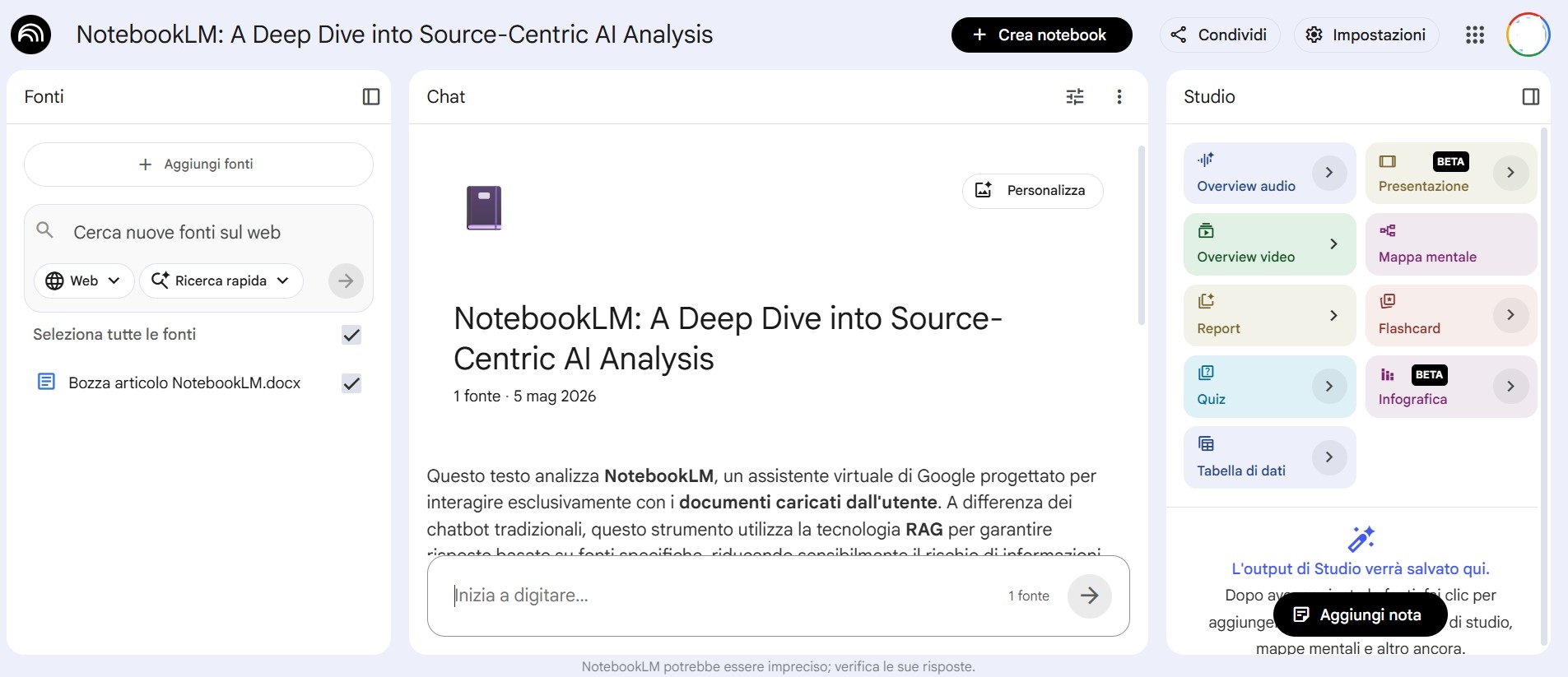
Task: Click the Quiz icon
Action: [x=1206, y=373]
